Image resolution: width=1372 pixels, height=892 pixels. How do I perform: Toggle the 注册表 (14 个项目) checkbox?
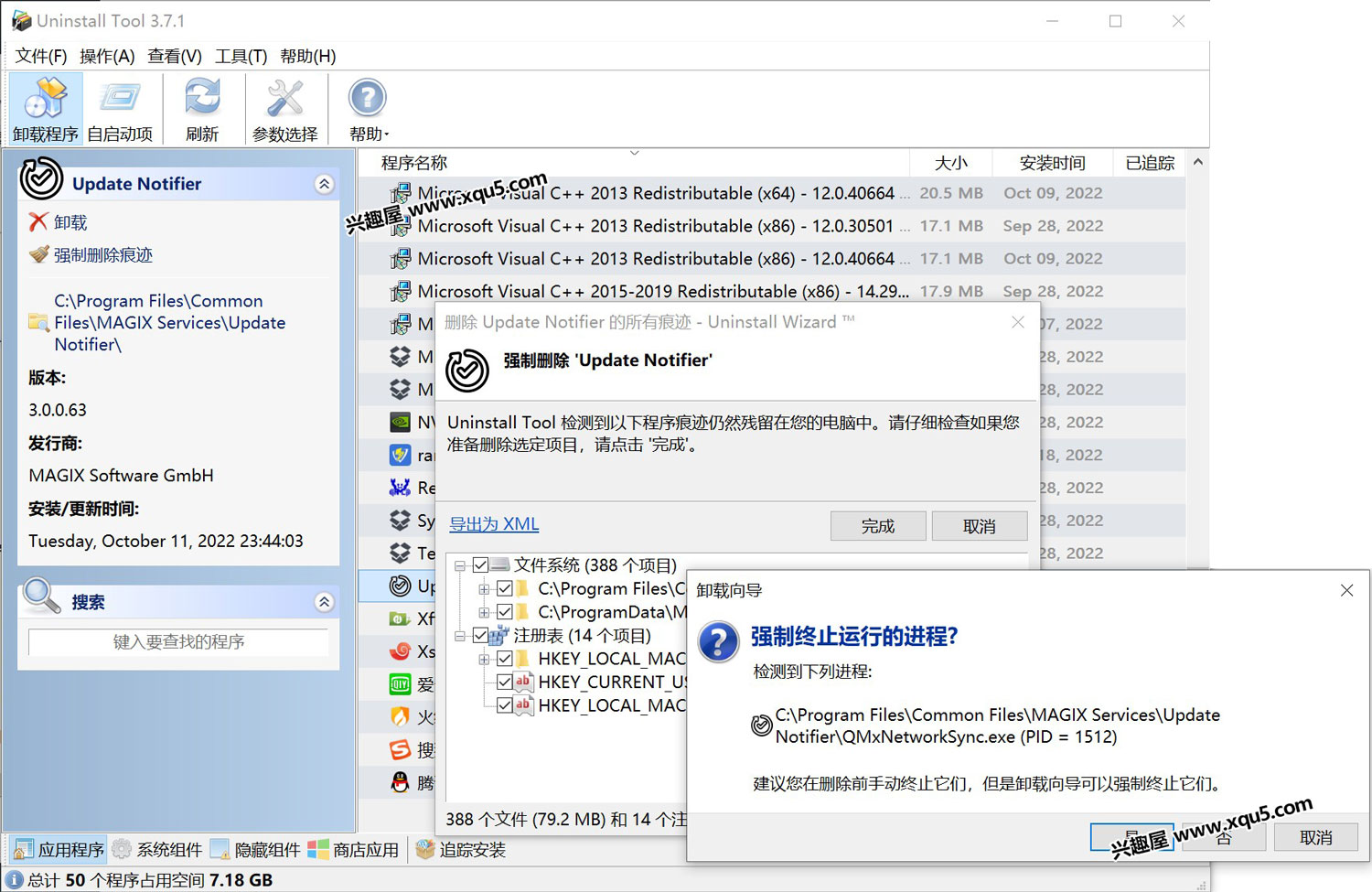point(480,635)
